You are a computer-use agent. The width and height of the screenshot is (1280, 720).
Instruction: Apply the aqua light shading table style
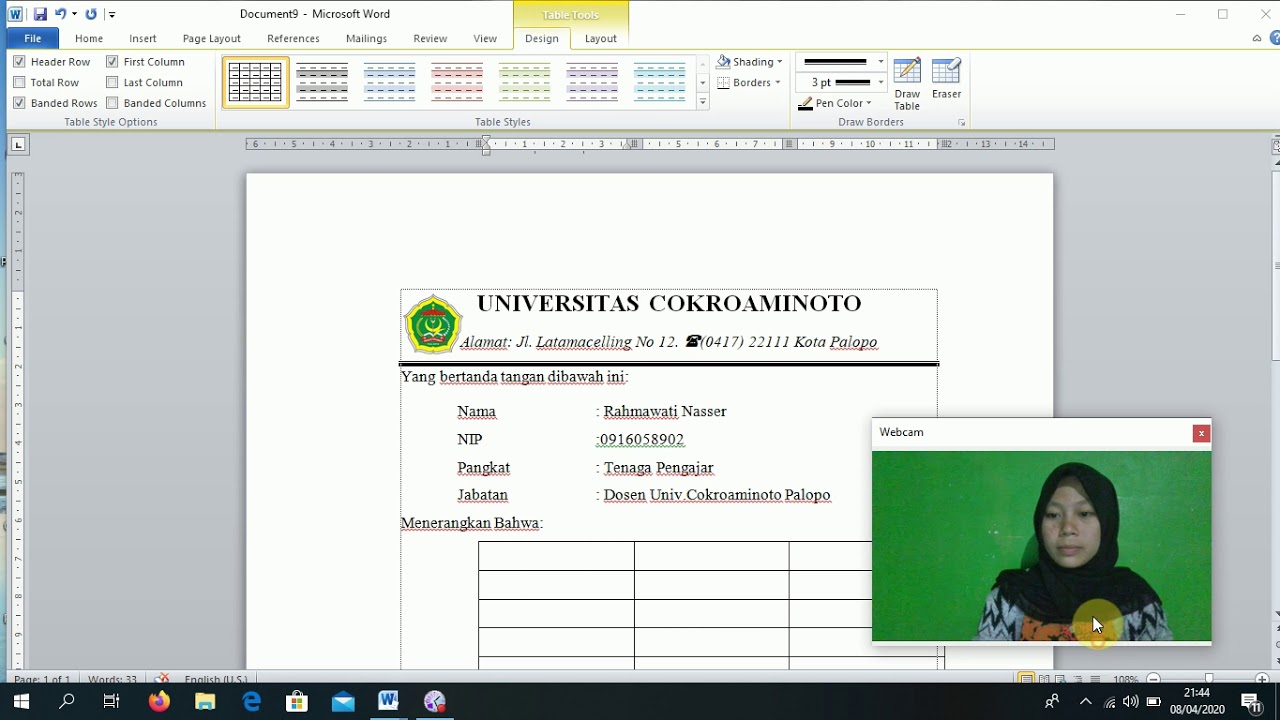pyautogui.click(x=660, y=82)
